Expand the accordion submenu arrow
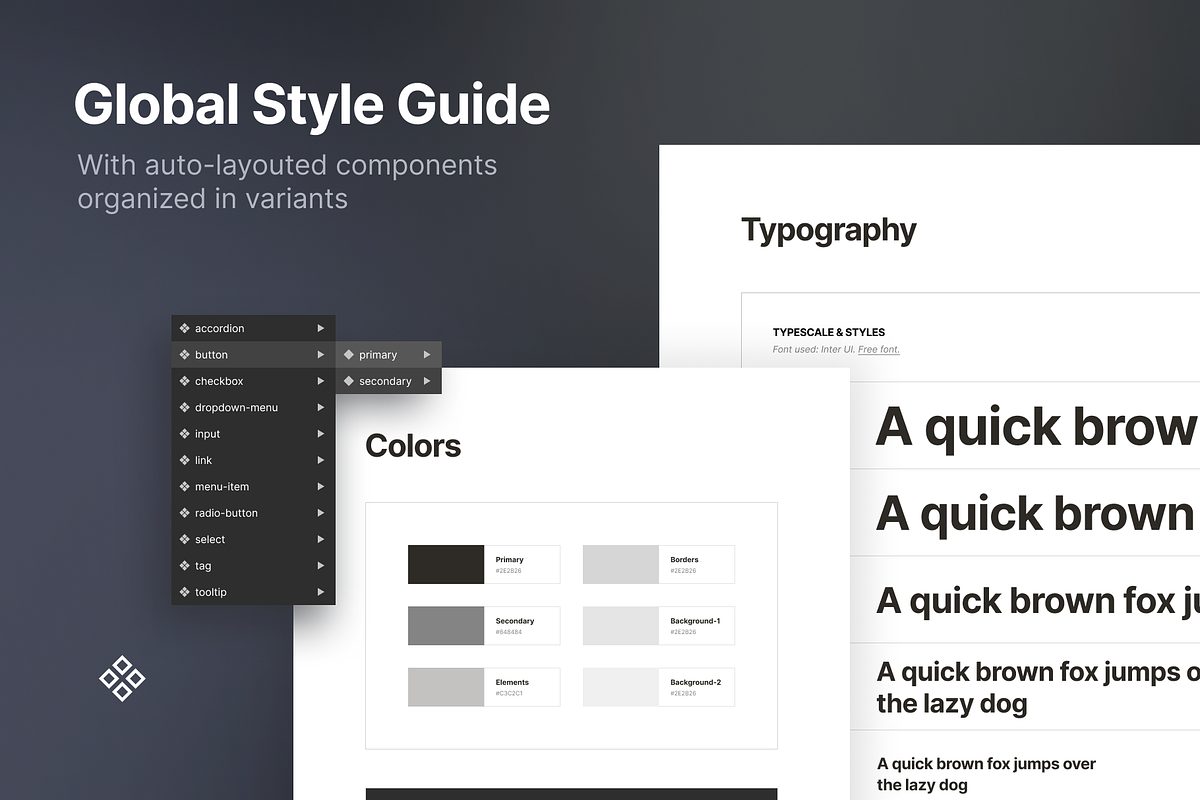The height and width of the screenshot is (800, 1200). [x=321, y=328]
